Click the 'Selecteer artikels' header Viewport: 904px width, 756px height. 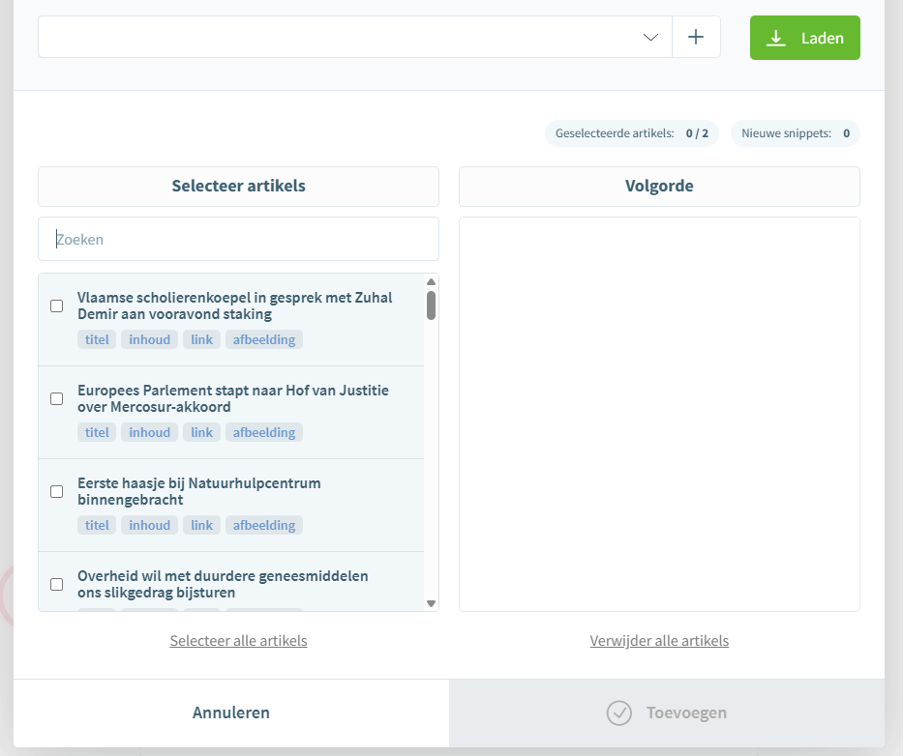238,186
